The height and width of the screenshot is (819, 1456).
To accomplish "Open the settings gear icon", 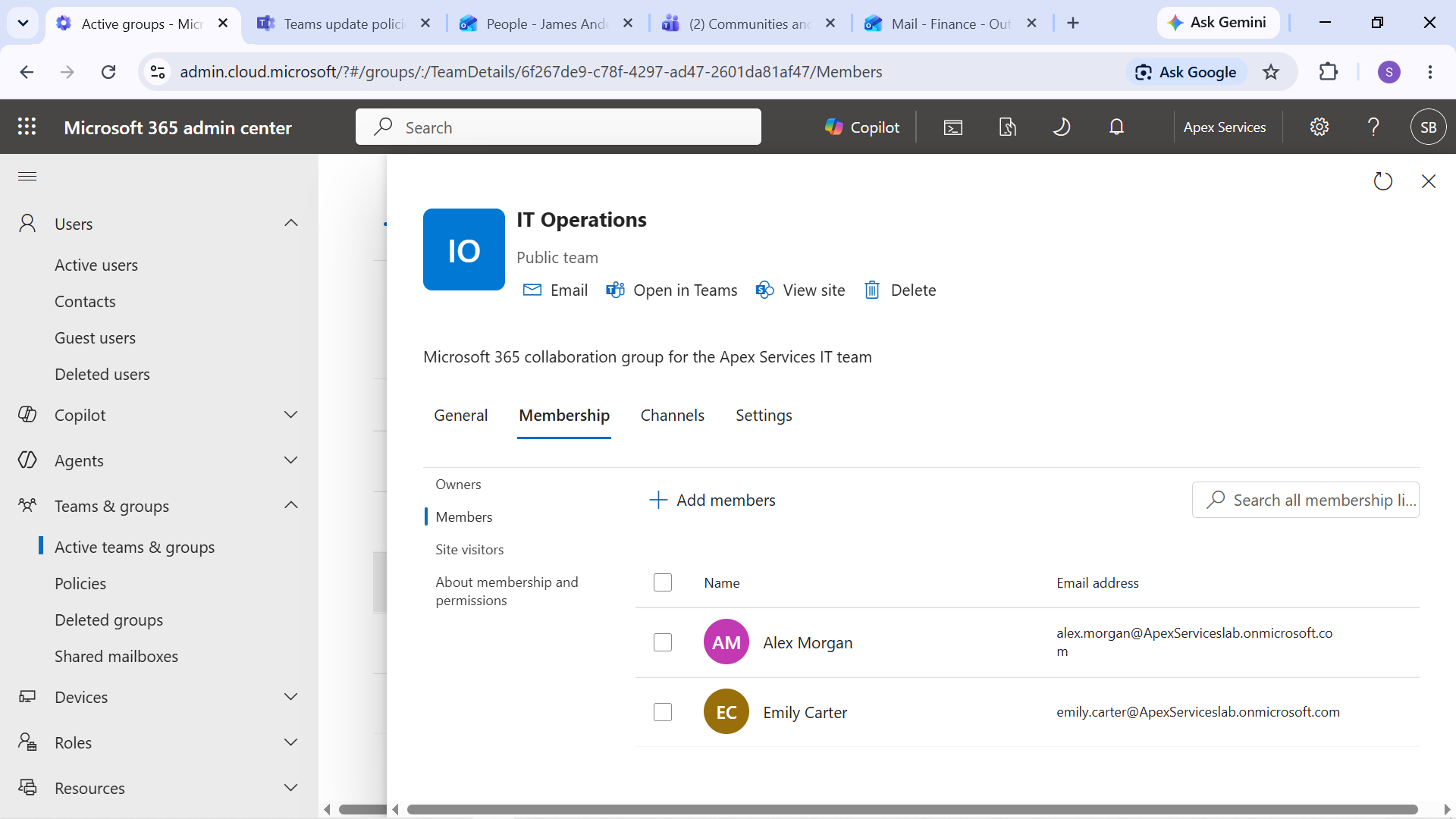I will click(1319, 127).
